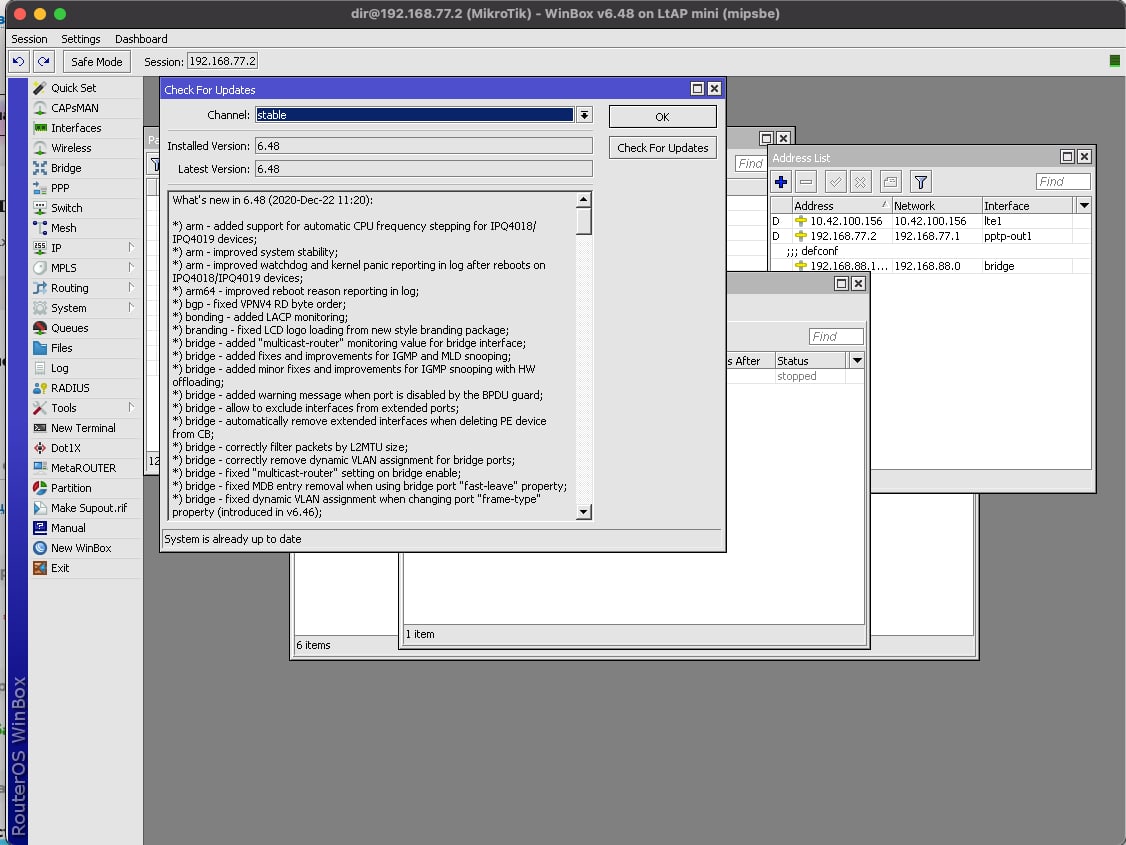
Task: Open columns dropdown next to Status header
Action: point(857,361)
